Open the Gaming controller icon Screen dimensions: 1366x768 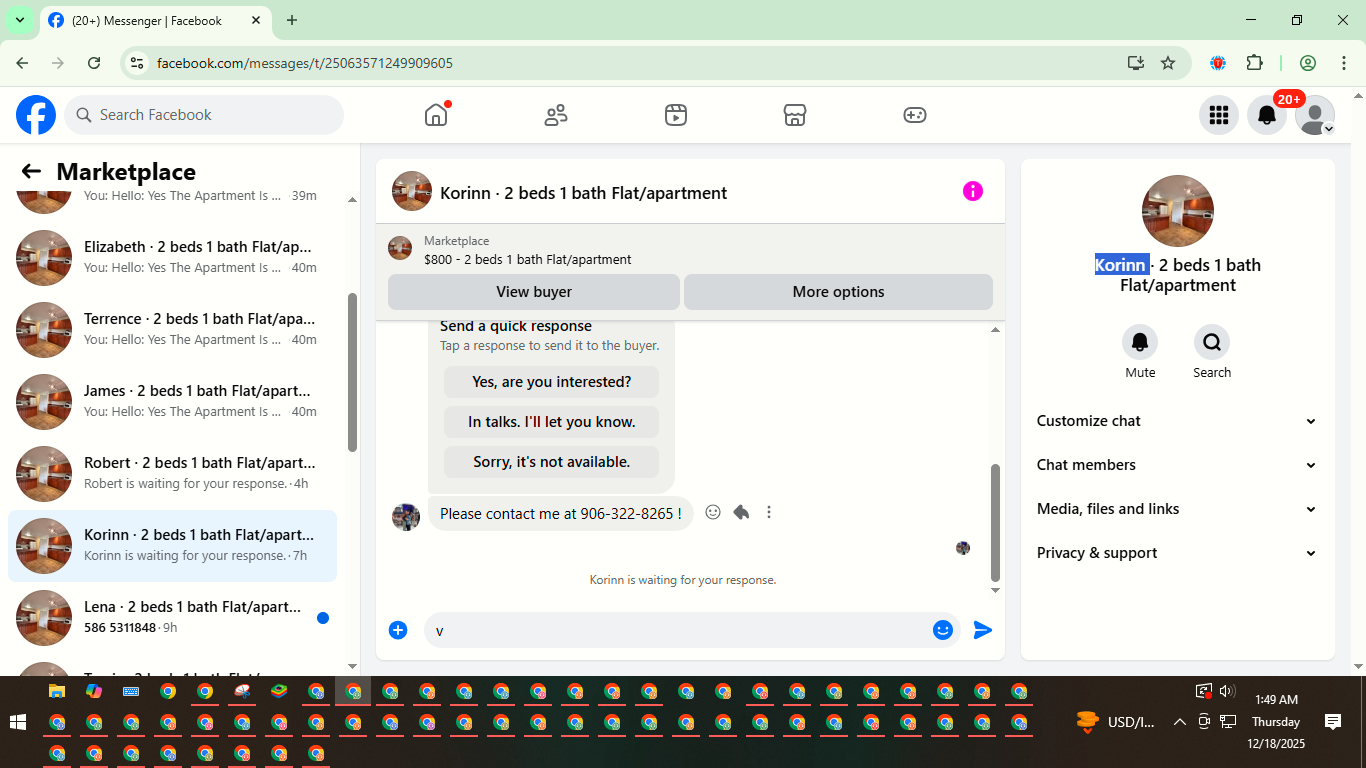click(915, 115)
